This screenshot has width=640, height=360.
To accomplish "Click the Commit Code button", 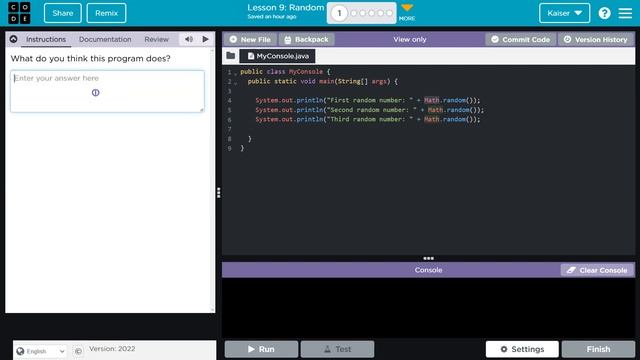I will (x=520, y=40).
